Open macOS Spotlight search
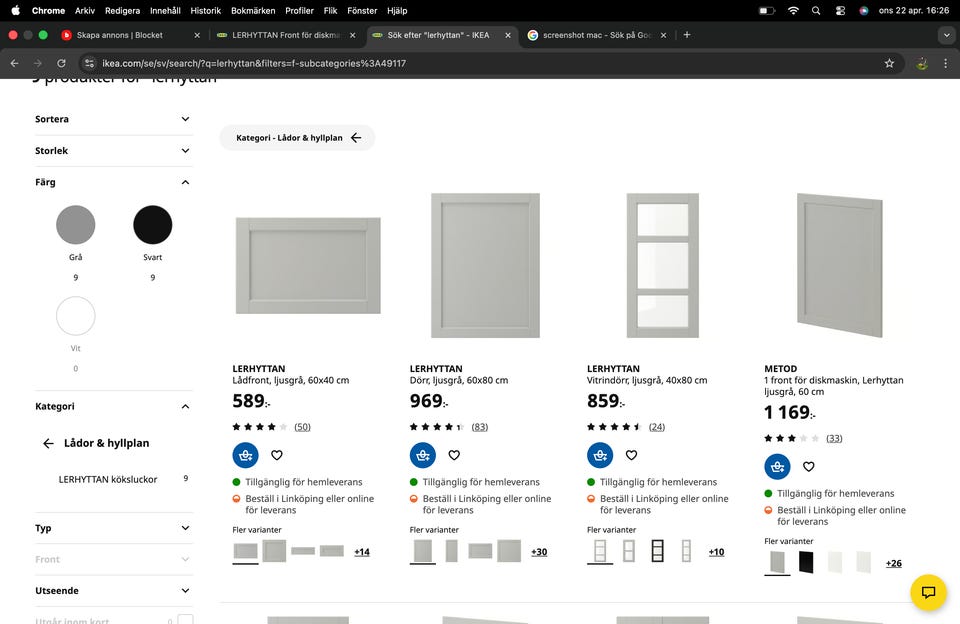 click(x=816, y=10)
